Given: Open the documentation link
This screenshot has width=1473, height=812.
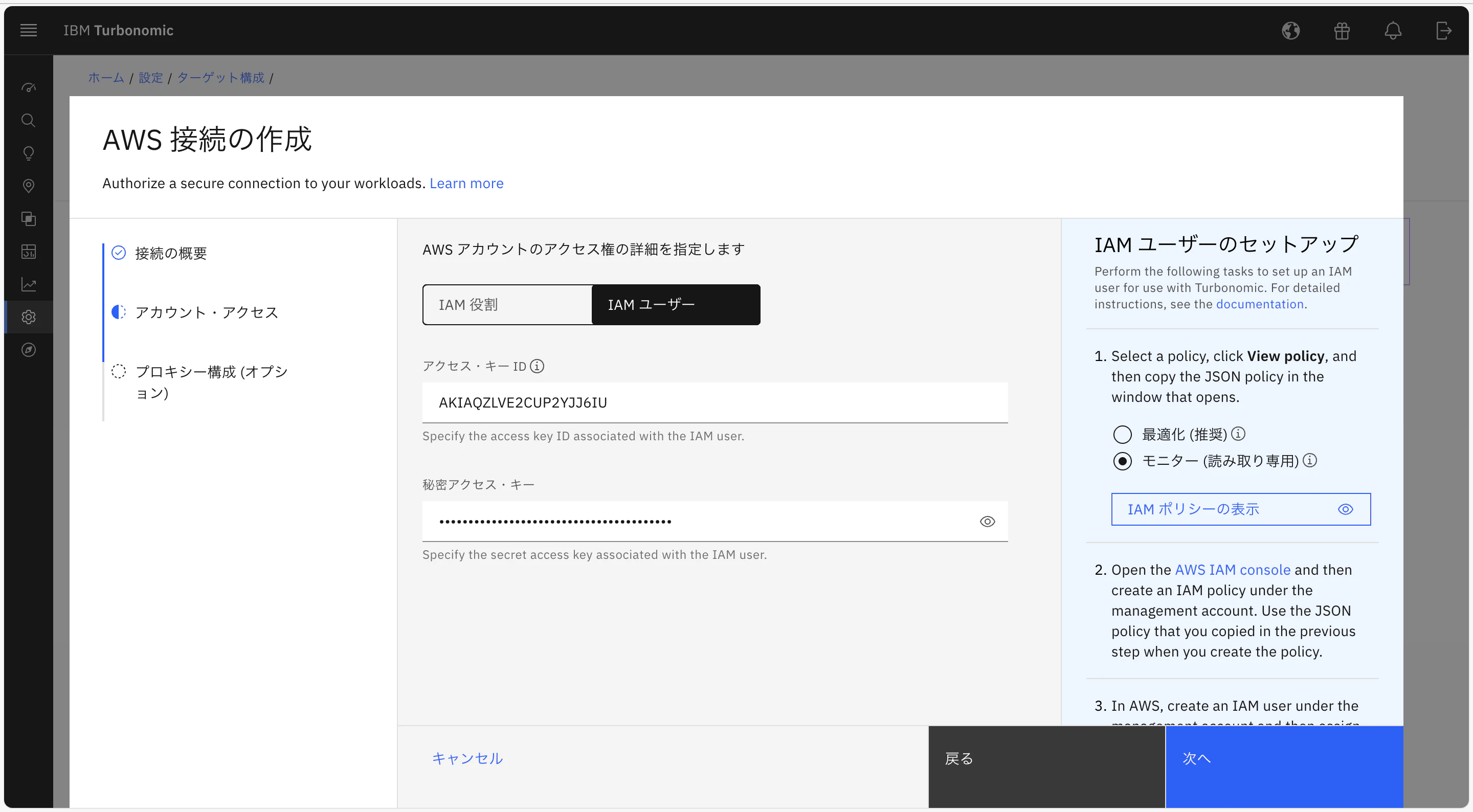Looking at the screenshot, I should coord(1260,304).
